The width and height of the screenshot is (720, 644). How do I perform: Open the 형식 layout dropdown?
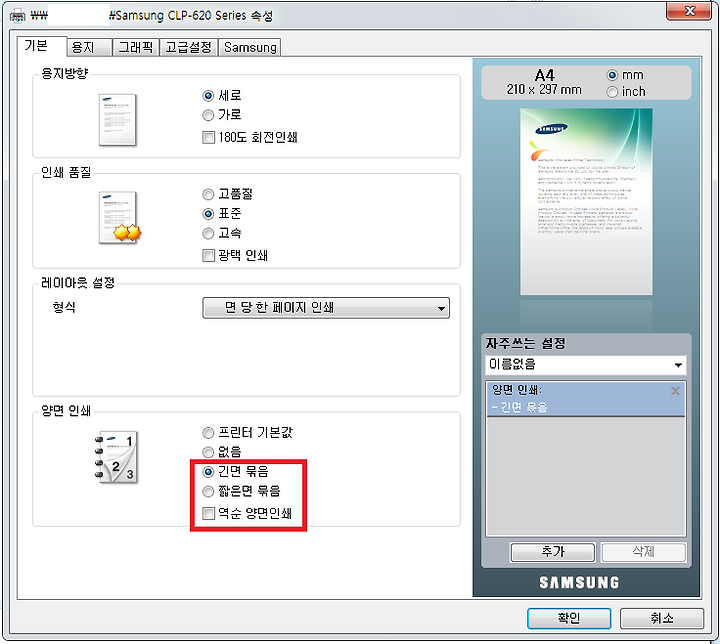click(326, 308)
